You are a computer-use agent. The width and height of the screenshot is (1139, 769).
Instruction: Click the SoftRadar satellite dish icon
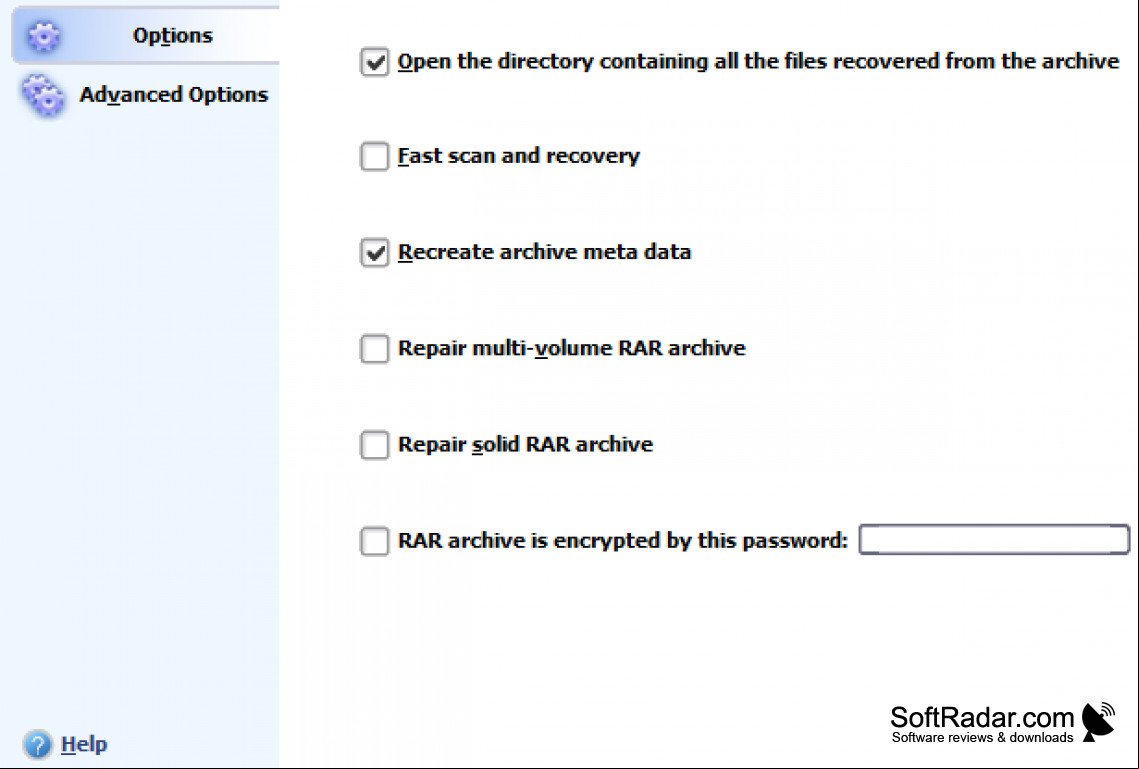1098,722
